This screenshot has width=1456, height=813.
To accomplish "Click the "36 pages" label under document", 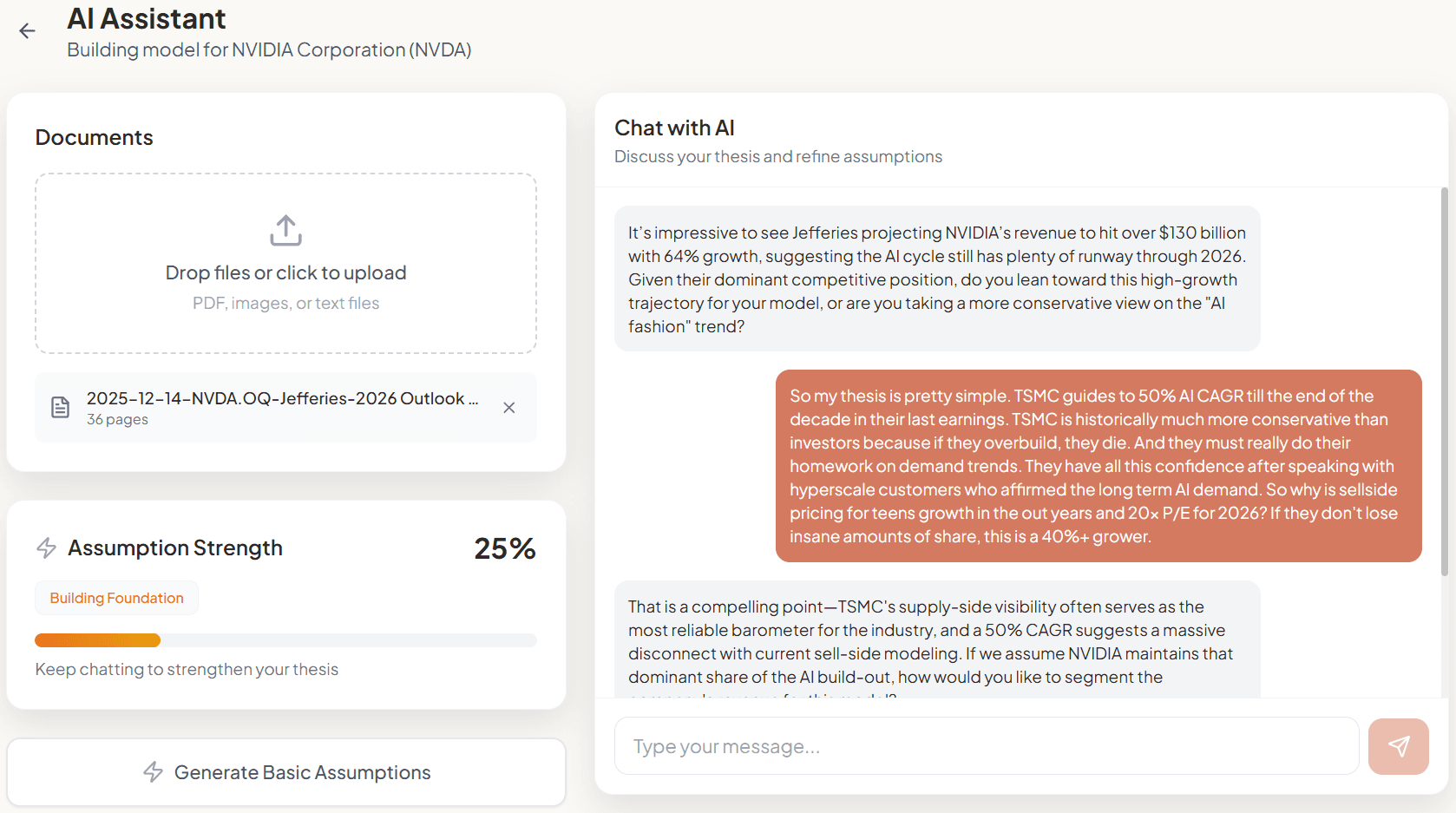I will coord(117,420).
